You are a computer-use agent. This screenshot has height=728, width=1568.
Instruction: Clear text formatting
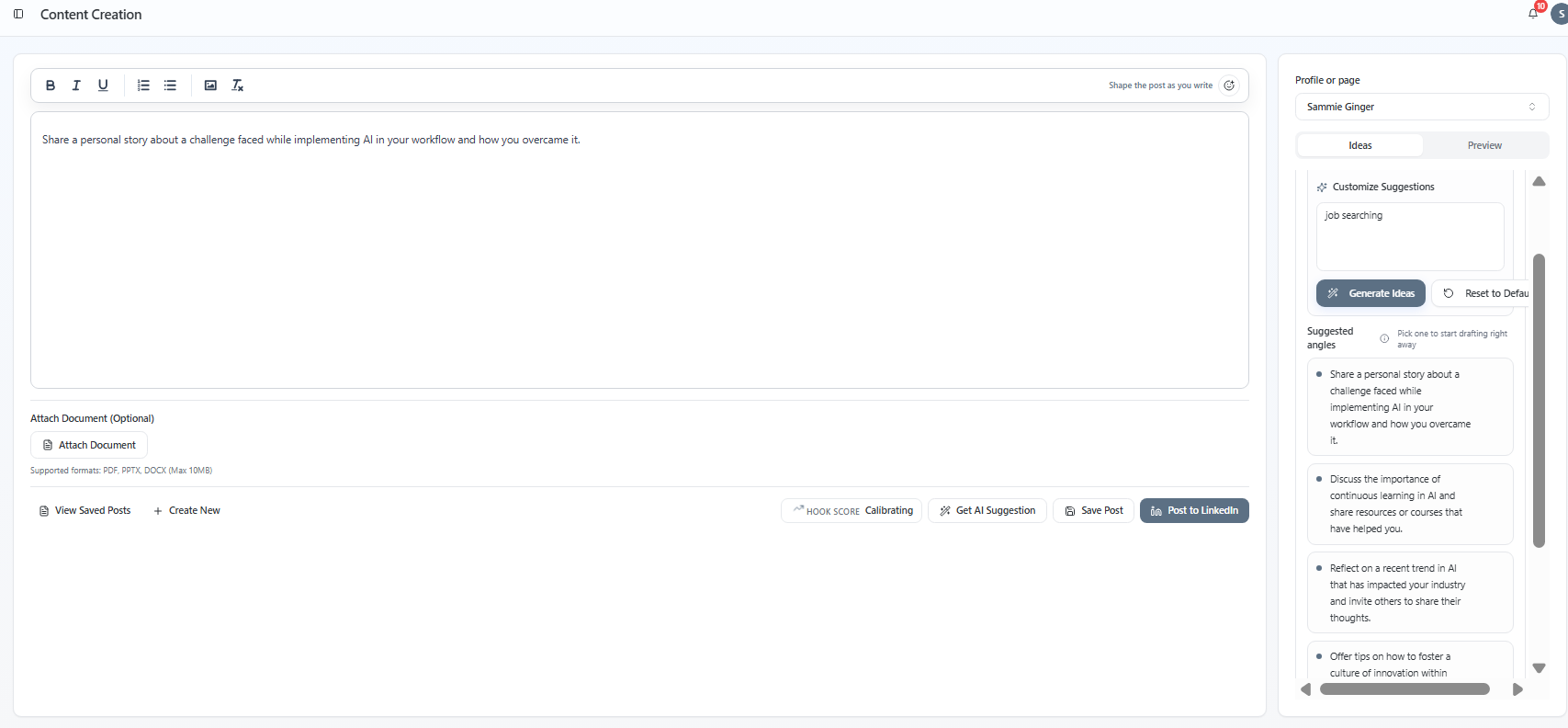point(237,85)
